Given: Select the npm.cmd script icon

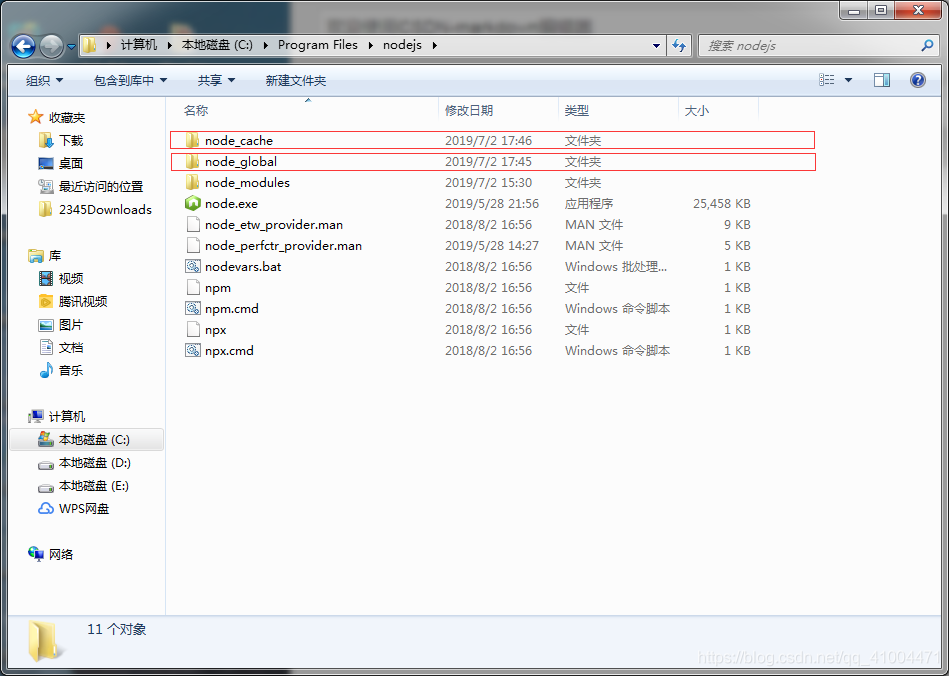Looking at the screenshot, I should click(x=192, y=308).
